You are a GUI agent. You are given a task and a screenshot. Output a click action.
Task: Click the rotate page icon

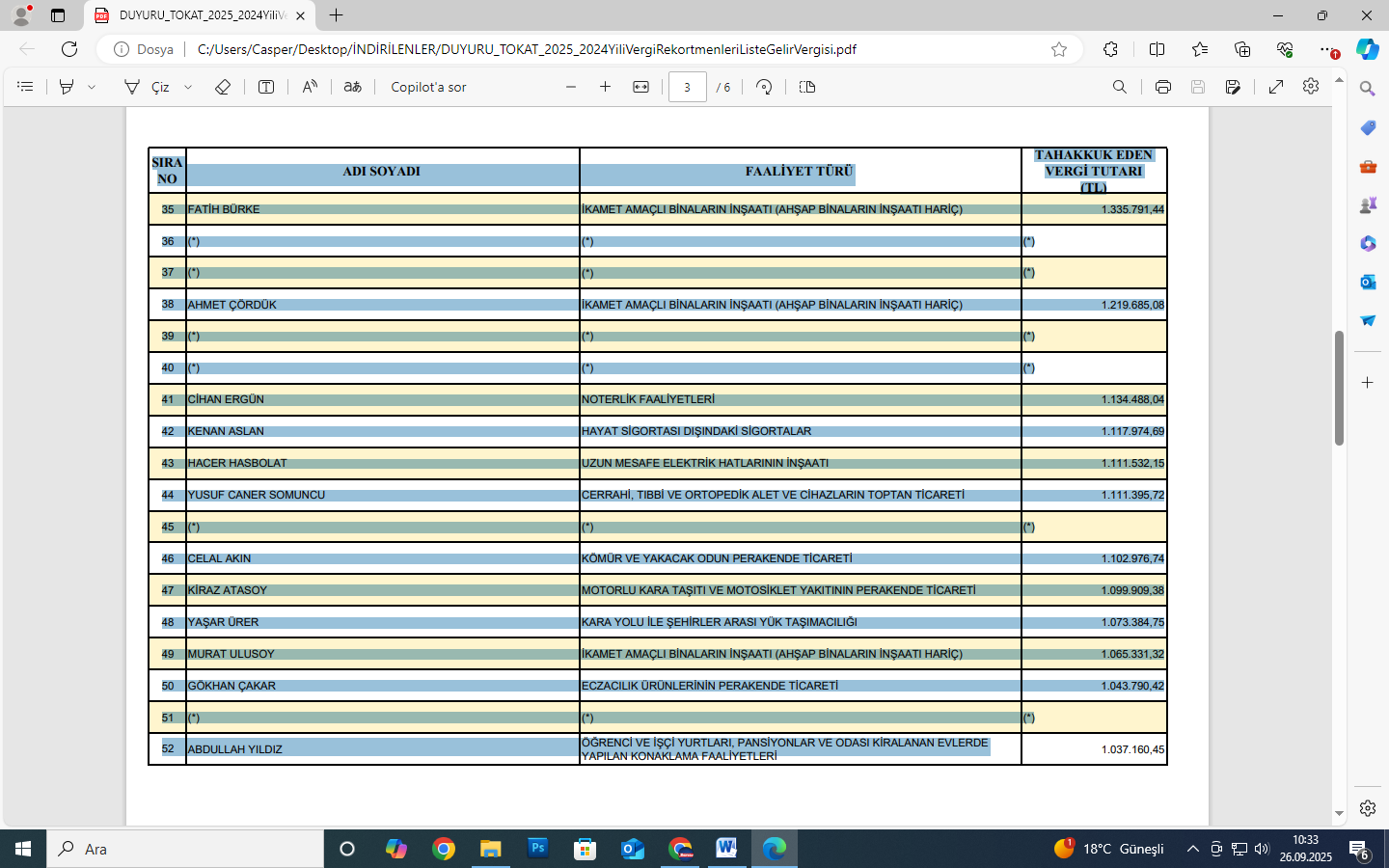point(764,87)
